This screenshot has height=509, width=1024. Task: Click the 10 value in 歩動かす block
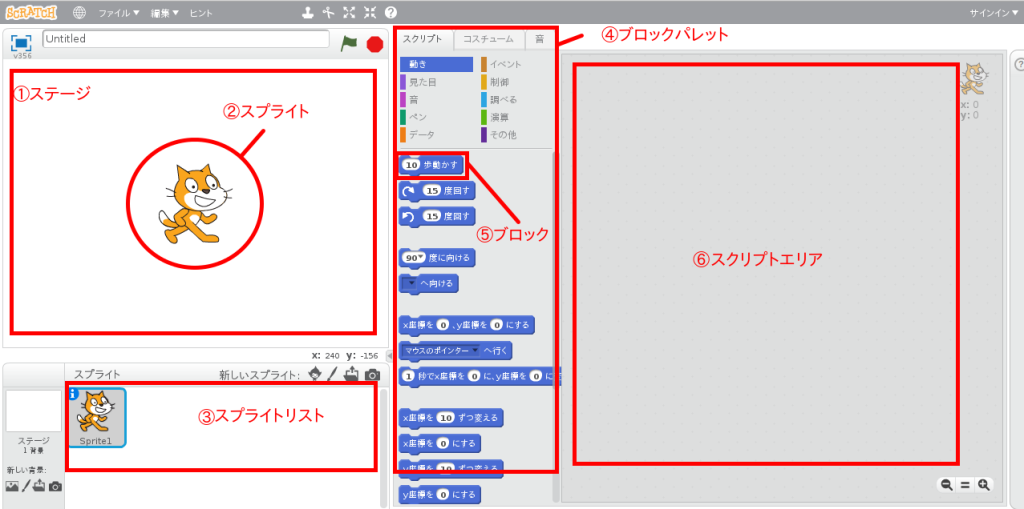pyautogui.click(x=411, y=165)
